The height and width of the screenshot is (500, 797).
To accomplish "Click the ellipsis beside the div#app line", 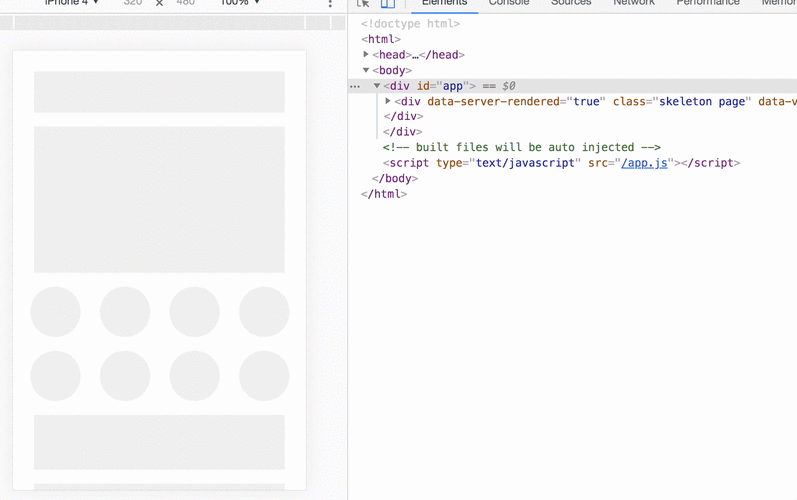I will coord(355,87).
